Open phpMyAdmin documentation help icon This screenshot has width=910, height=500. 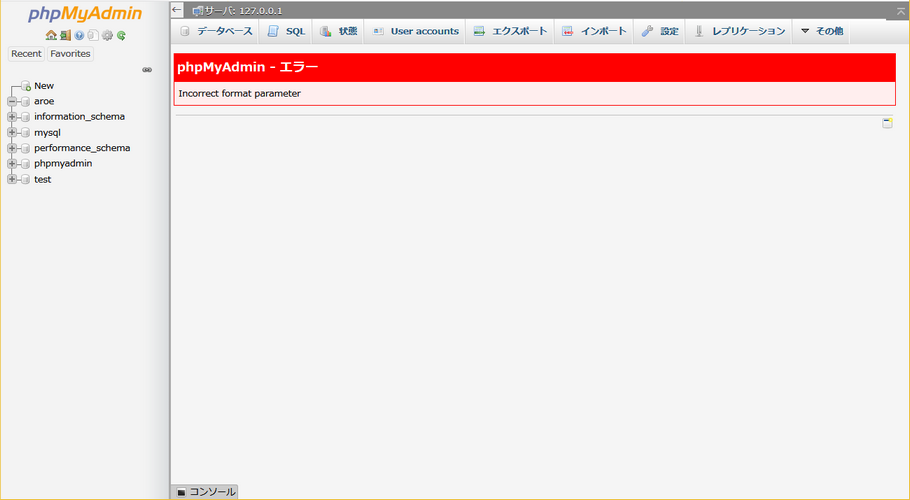pyautogui.click(x=79, y=35)
